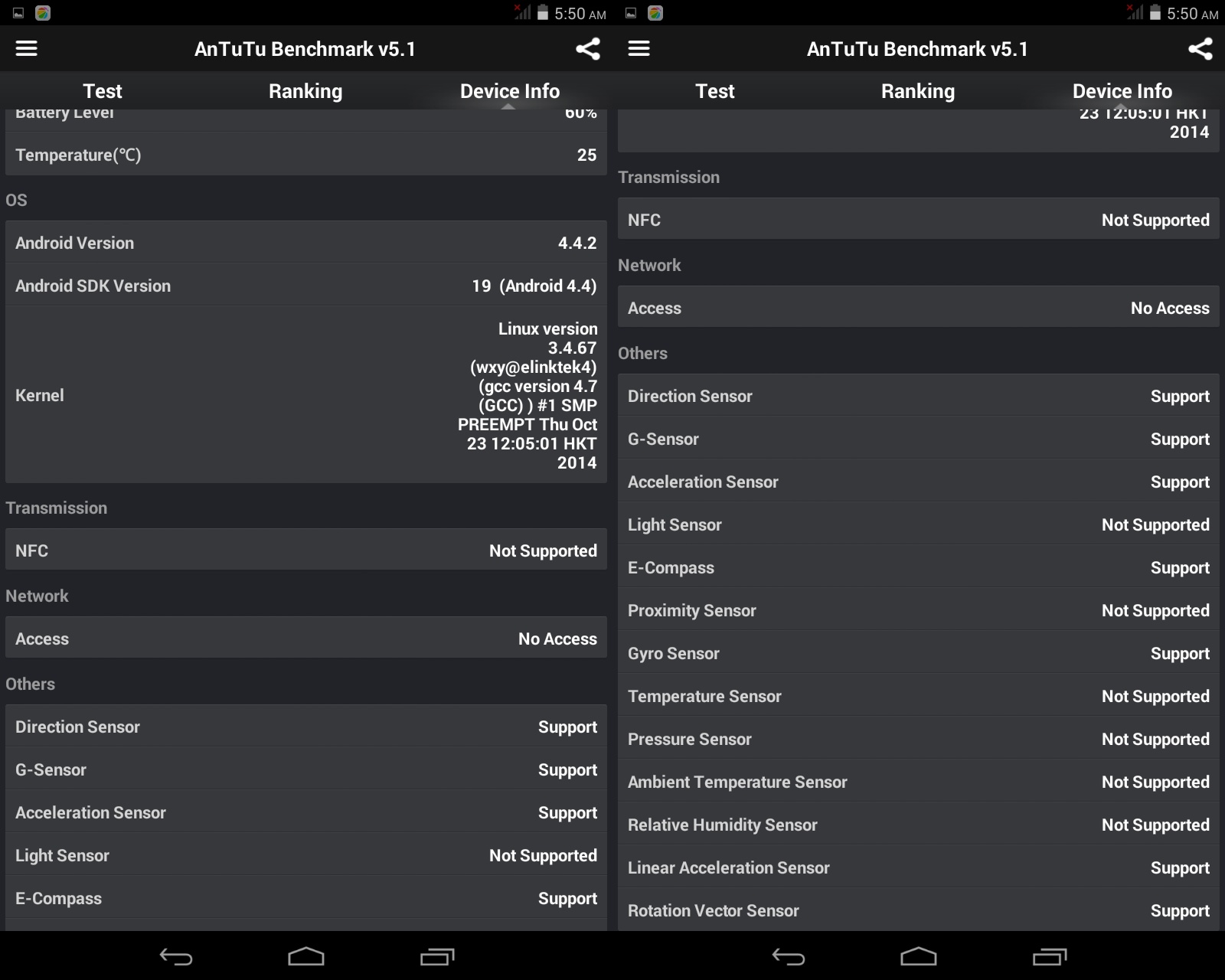Tap share icon in right screen
The width and height of the screenshot is (1225, 980).
coord(1200,49)
